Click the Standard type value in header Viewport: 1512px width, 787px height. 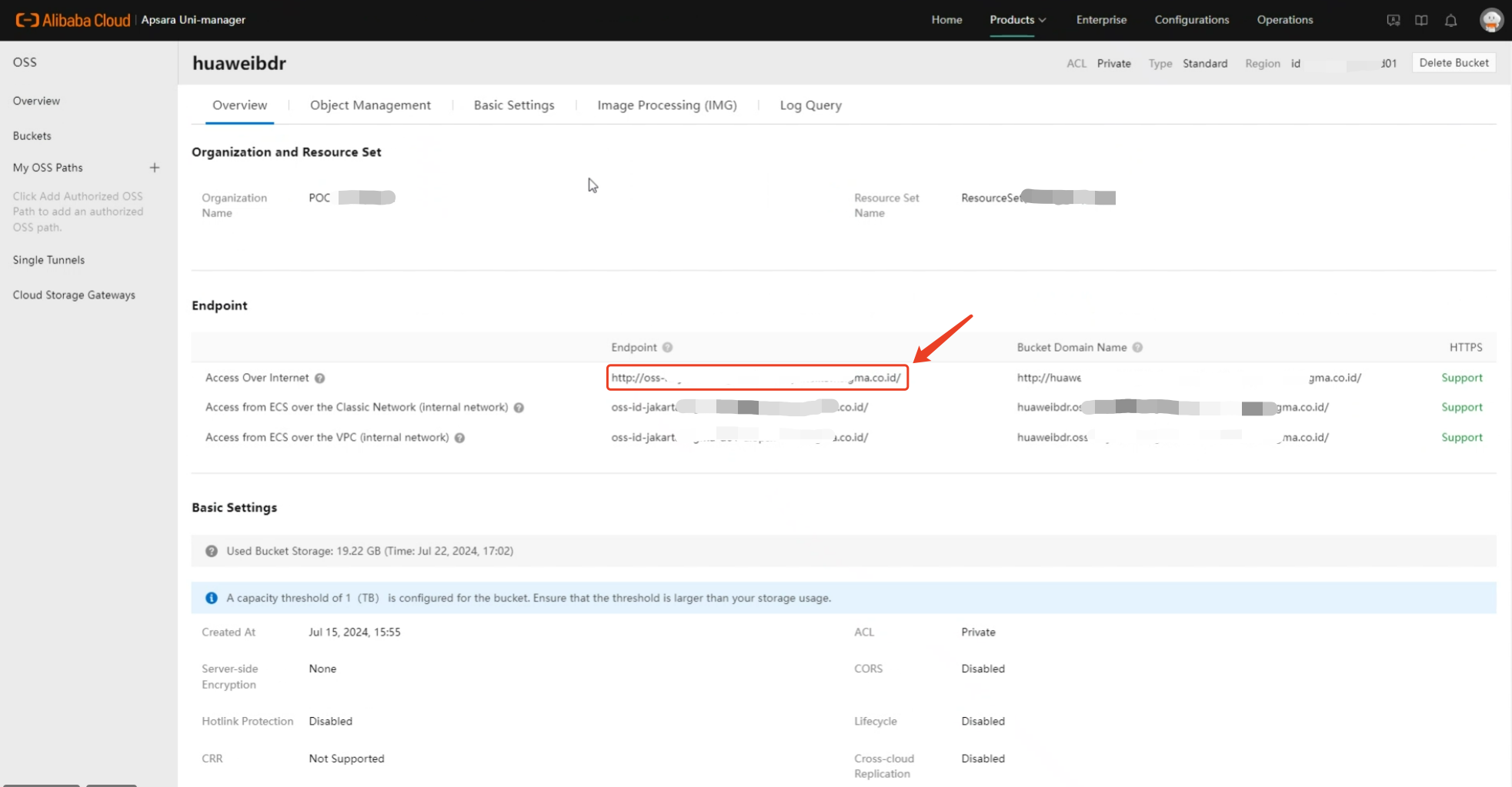coord(1205,64)
